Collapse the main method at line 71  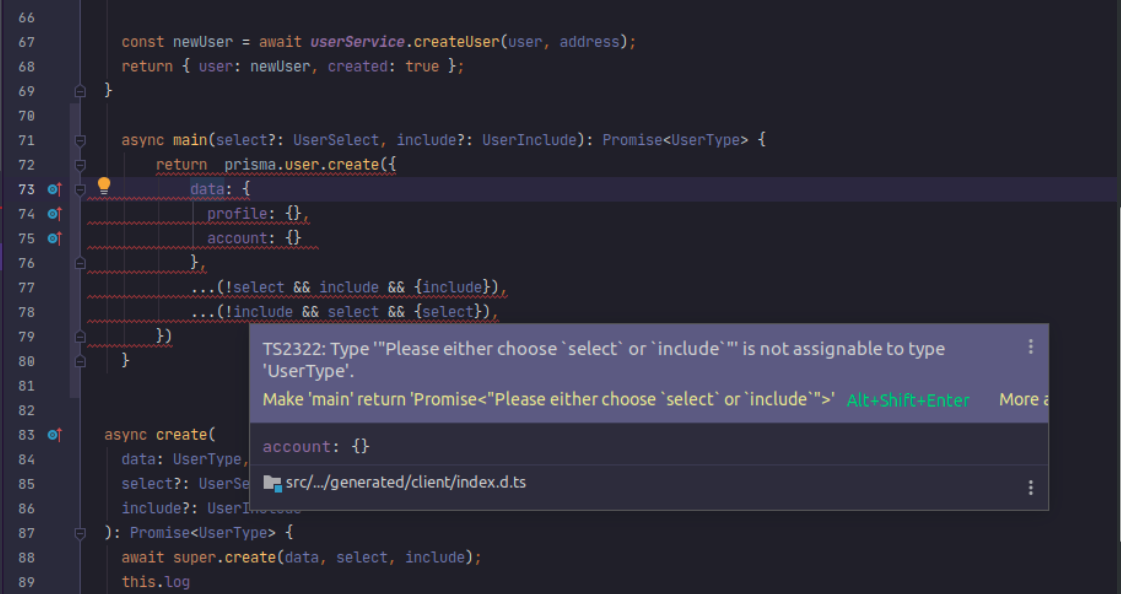click(x=80, y=140)
